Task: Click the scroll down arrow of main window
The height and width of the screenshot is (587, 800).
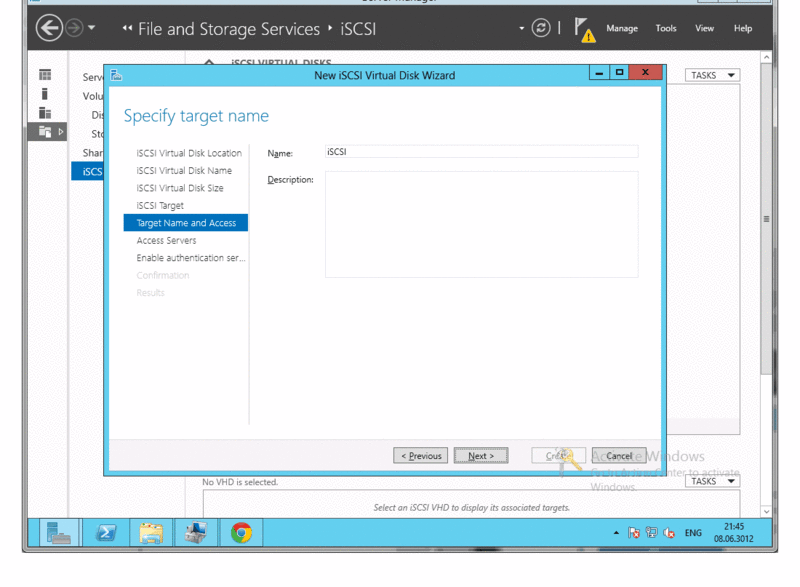Action: click(766, 512)
